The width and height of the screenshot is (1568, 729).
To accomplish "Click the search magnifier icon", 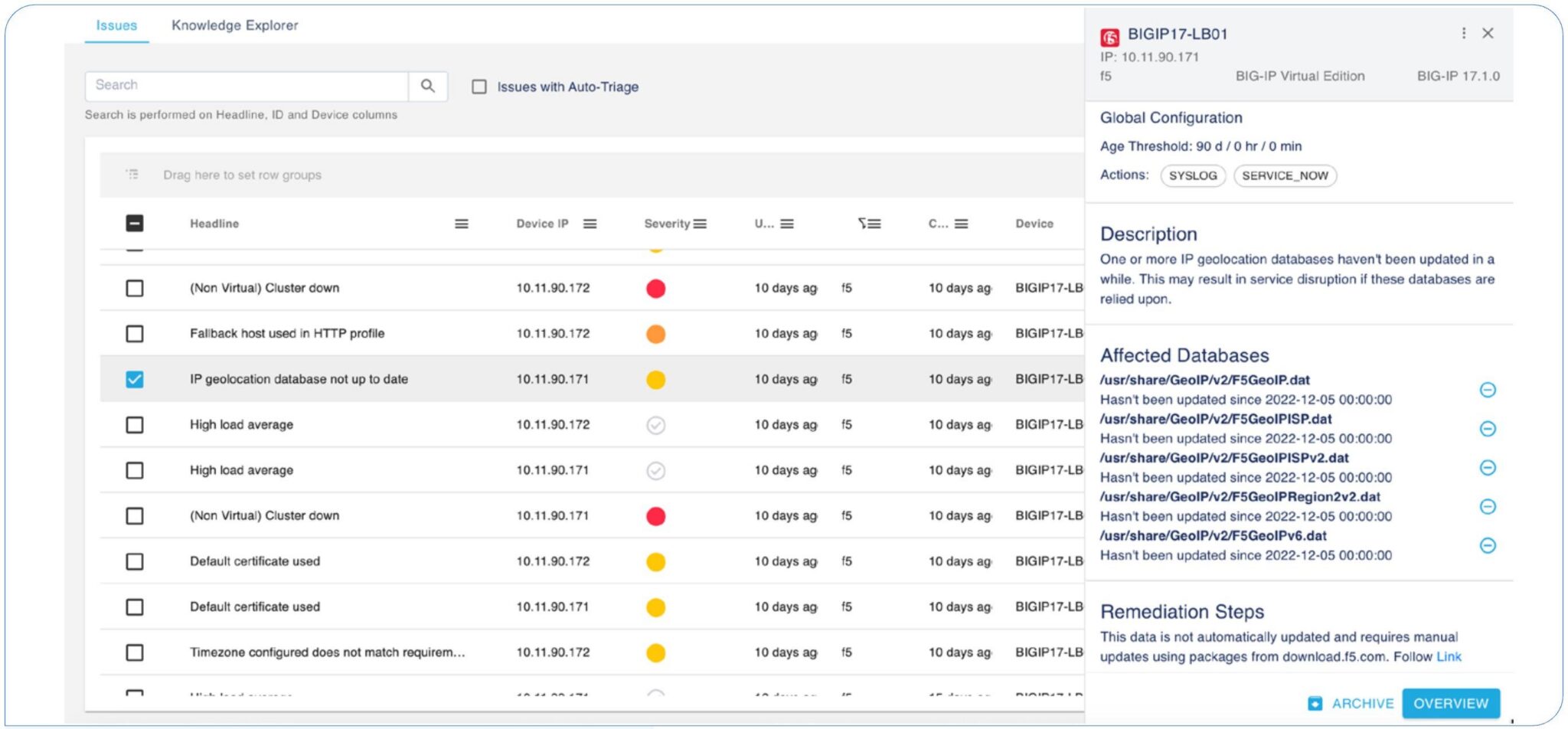I will tap(428, 86).
